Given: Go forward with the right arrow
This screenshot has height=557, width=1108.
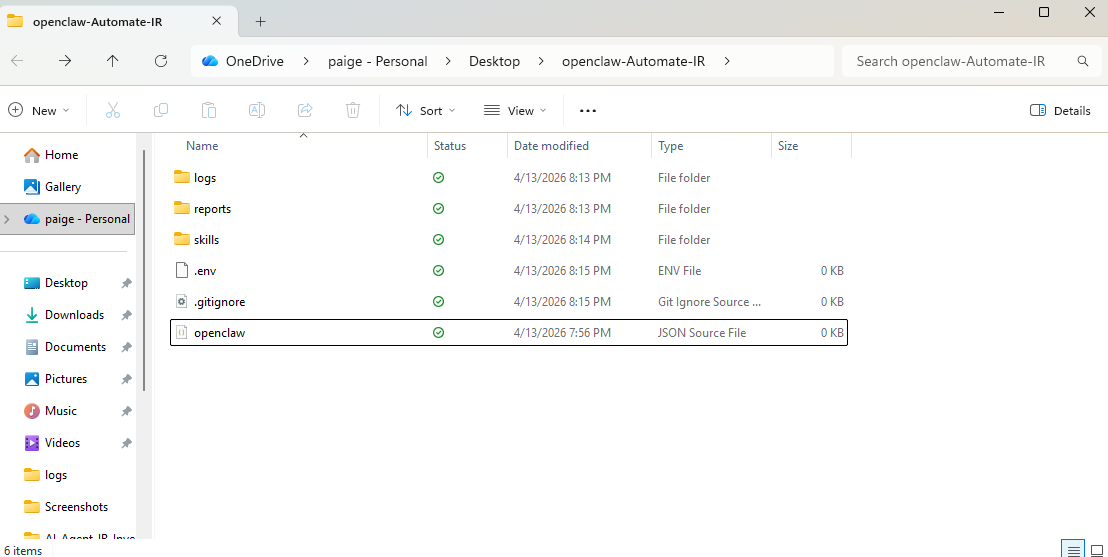Looking at the screenshot, I should point(65,61).
